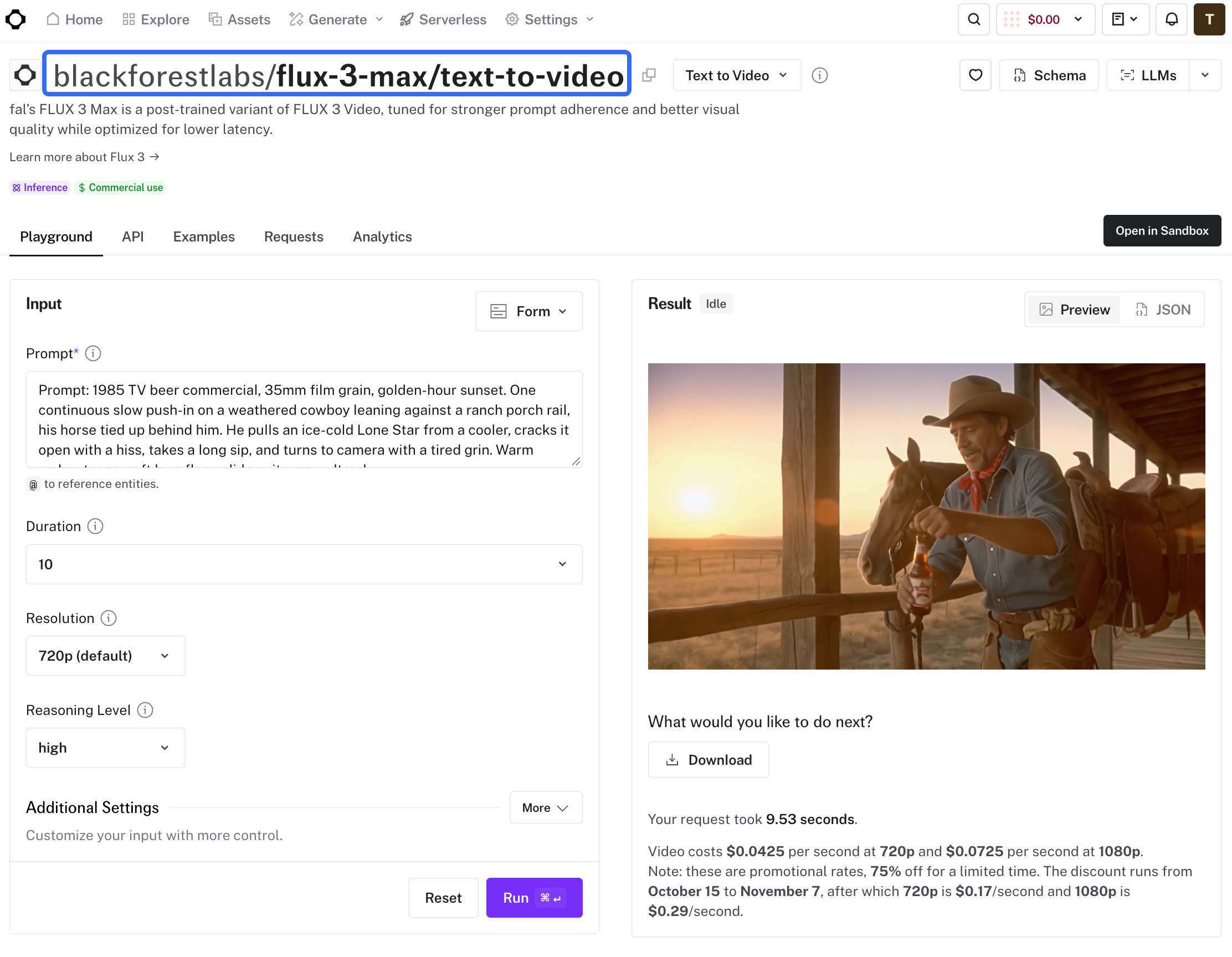
Task: Click into the Prompt text area
Action: [x=304, y=420]
